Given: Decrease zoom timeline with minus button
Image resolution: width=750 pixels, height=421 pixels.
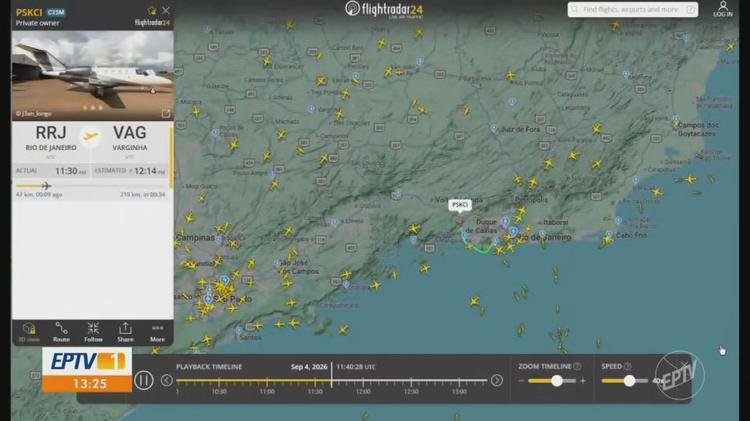Looking at the screenshot, I should [521, 381].
